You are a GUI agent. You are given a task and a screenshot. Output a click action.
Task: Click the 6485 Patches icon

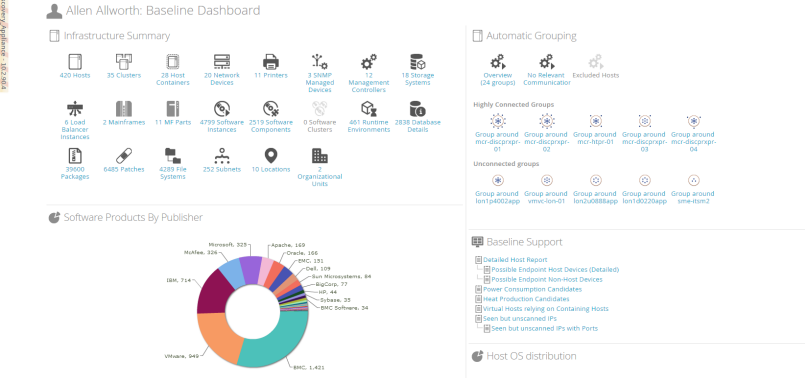[x=124, y=156]
